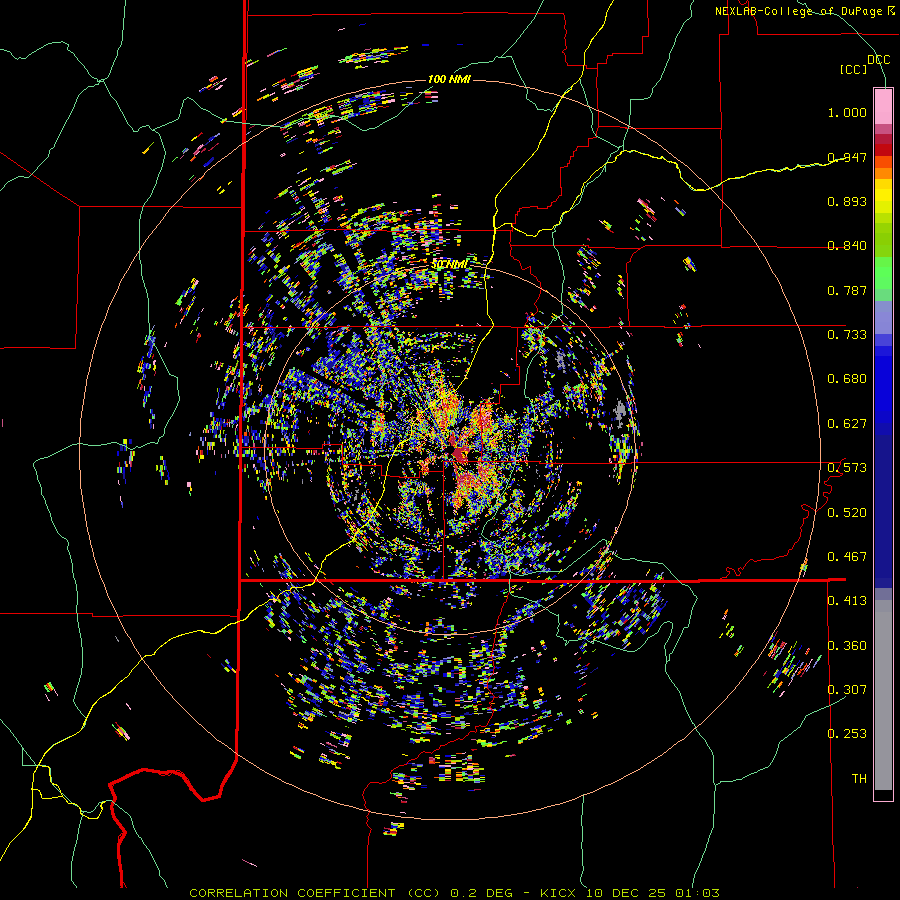Pick the lavender segment of color bar
The width and height of the screenshot is (900, 900).
click(883, 318)
